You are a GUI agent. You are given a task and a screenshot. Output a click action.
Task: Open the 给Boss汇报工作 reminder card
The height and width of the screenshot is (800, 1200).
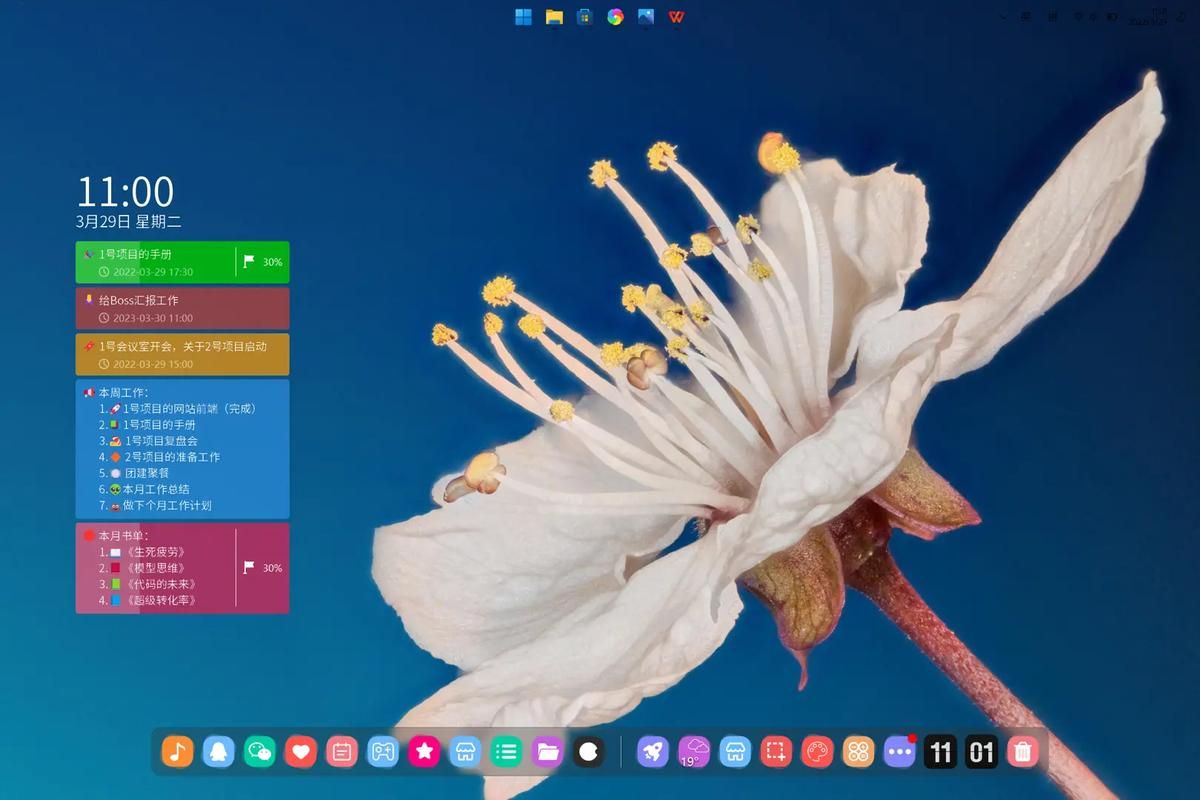182,308
